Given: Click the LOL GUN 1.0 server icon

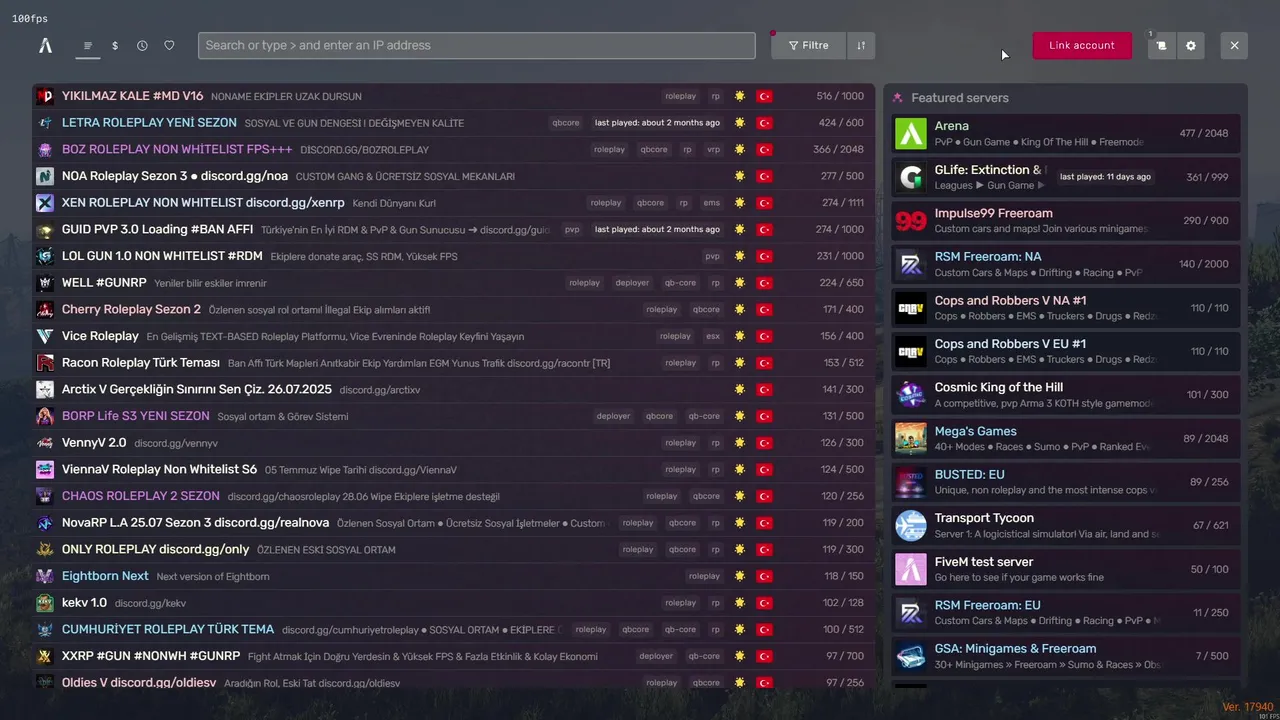Looking at the screenshot, I should tap(45, 256).
